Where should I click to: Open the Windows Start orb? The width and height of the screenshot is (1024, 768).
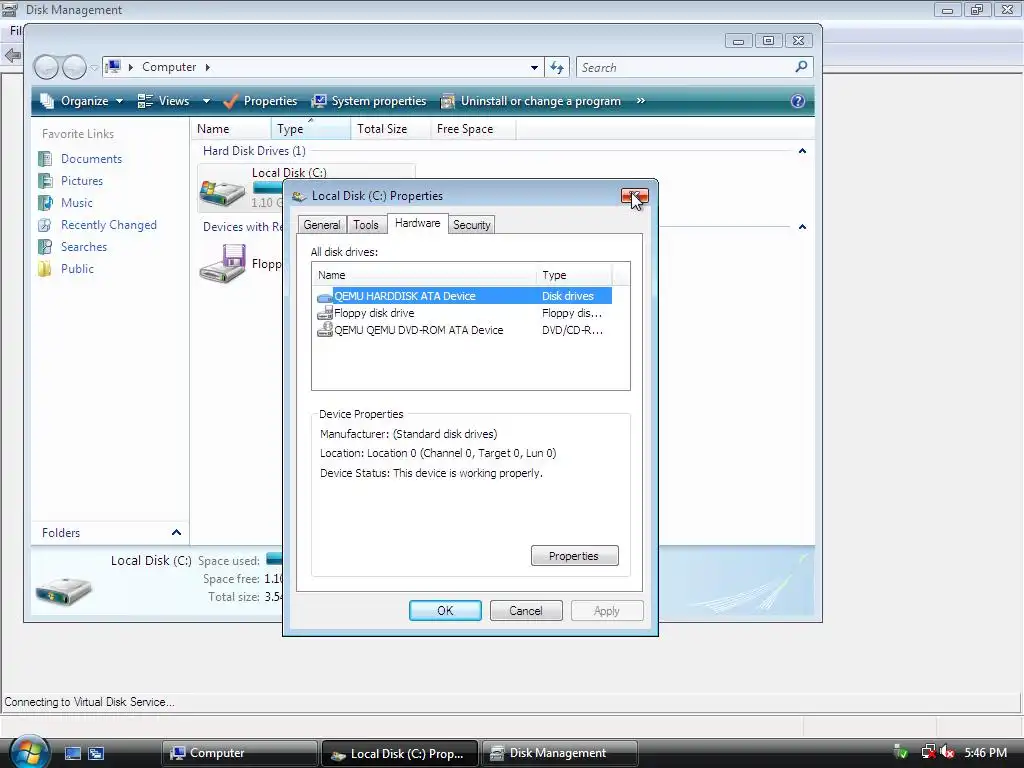click(29, 751)
